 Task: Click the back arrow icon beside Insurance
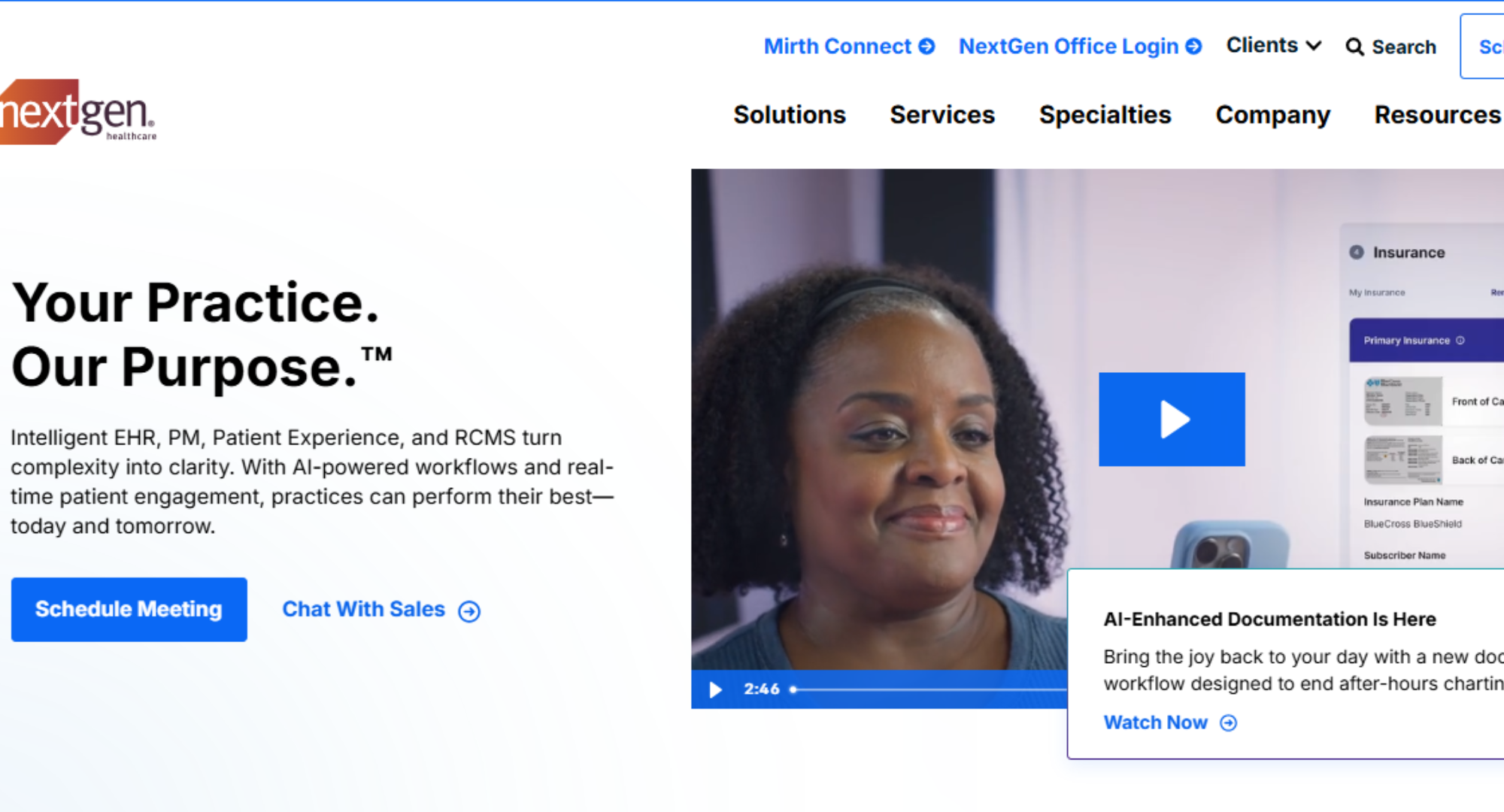pyautogui.click(x=1357, y=253)
